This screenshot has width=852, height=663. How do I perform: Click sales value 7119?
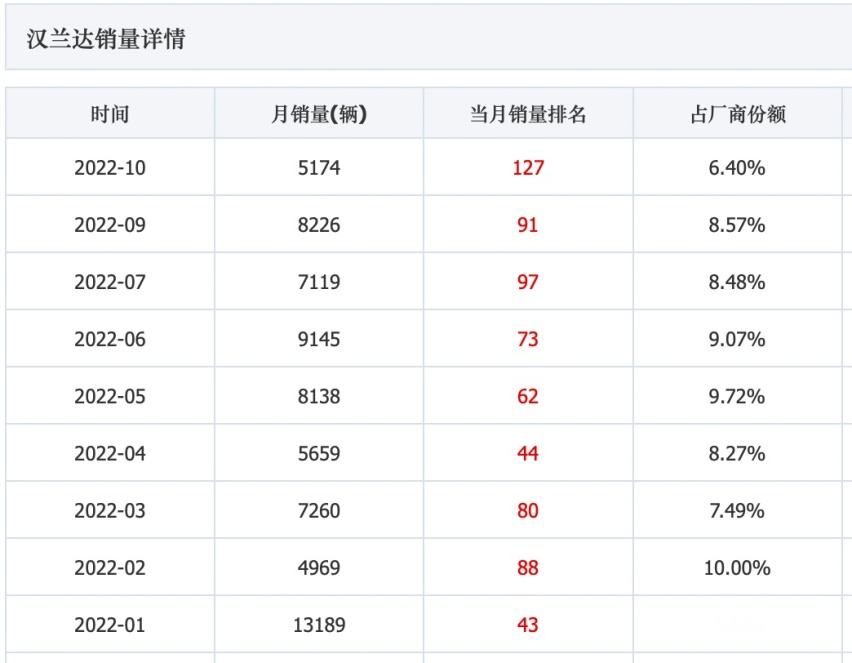(319, 282)
